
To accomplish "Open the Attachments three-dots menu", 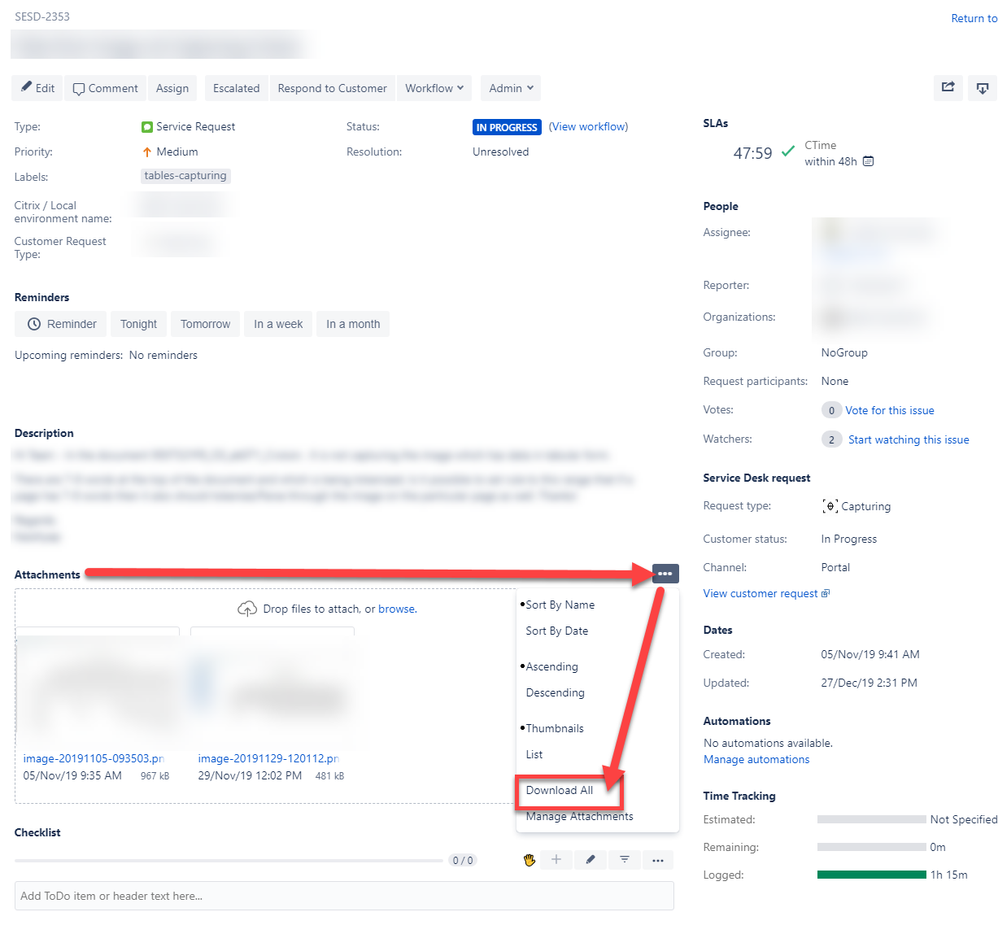I will (x=665, y=573).
